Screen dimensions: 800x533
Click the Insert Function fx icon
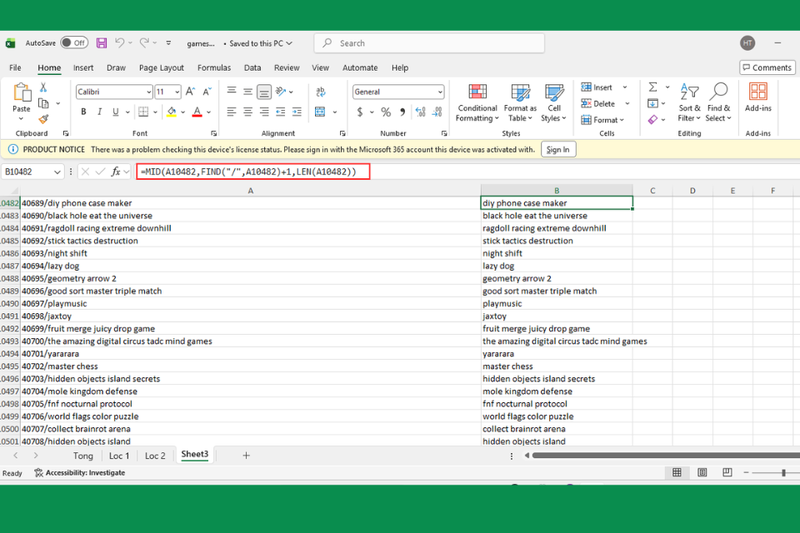116,172
